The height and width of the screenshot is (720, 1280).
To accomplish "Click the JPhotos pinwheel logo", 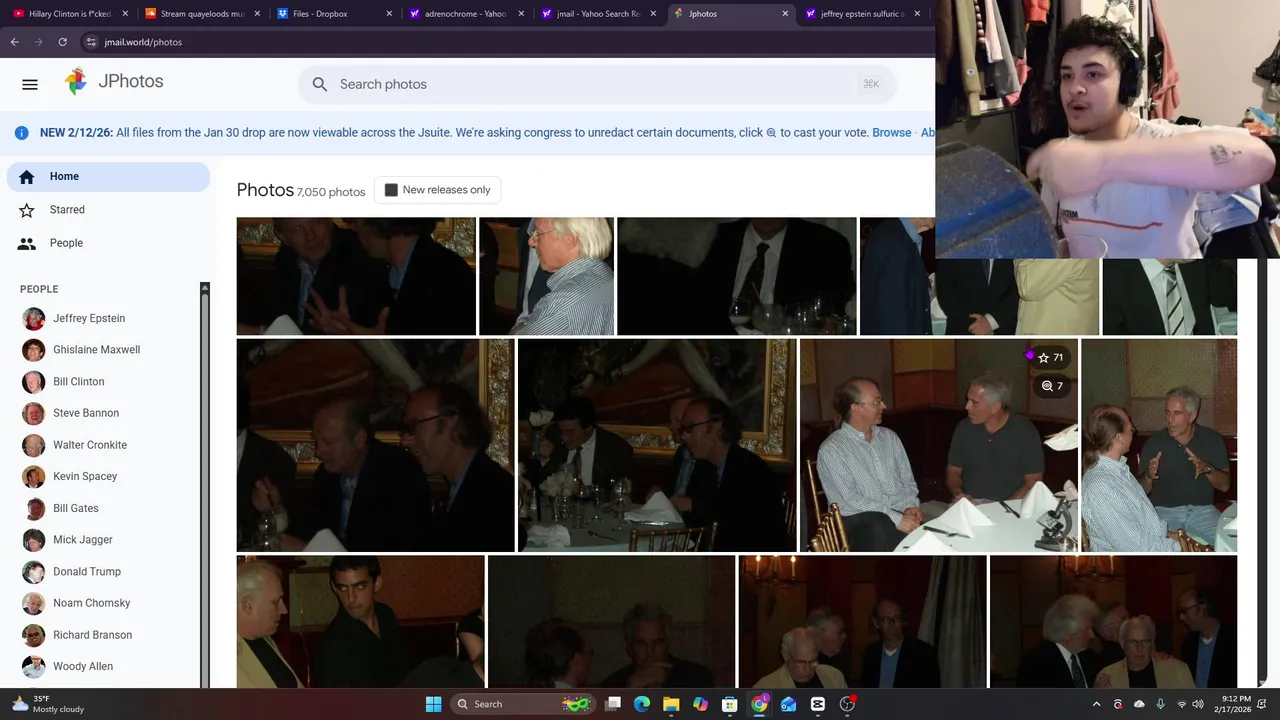I will coord(76,82).
